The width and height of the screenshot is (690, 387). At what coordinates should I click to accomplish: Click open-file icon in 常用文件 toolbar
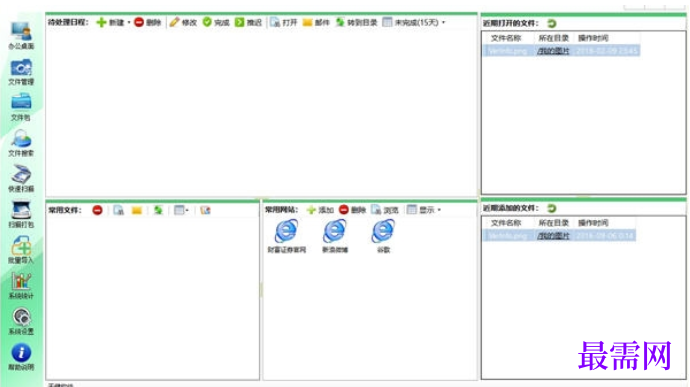point(118,210)
